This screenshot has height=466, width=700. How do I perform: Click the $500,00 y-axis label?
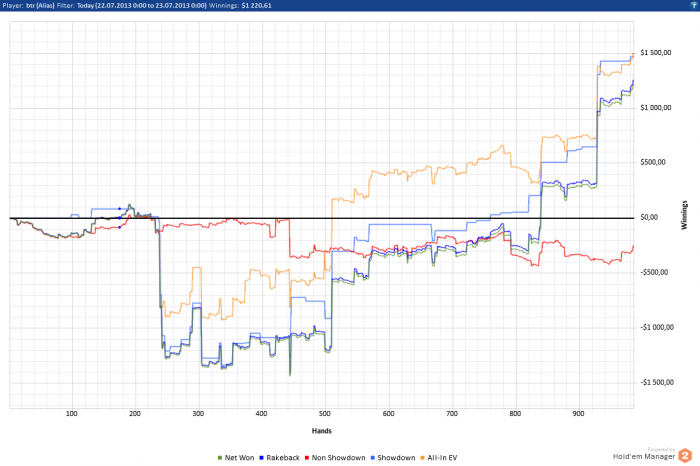(653, 162)
